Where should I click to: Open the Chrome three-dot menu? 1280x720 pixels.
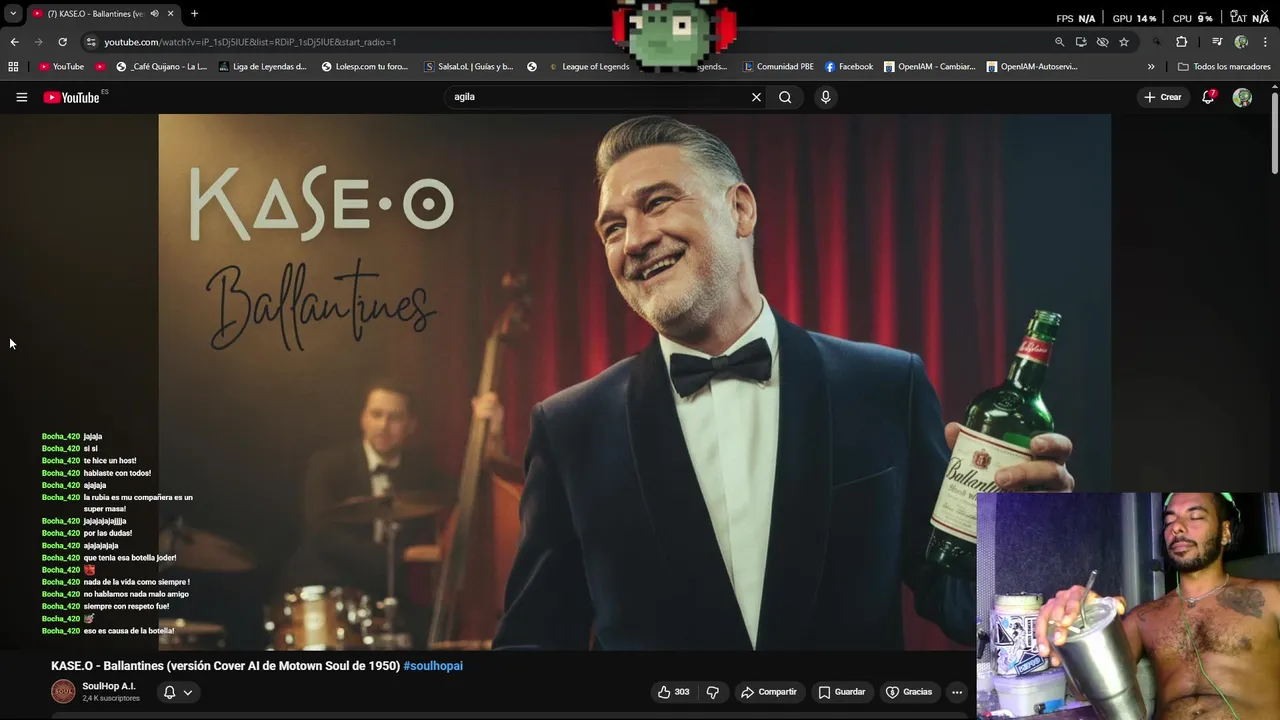(x=1266, y=42)
